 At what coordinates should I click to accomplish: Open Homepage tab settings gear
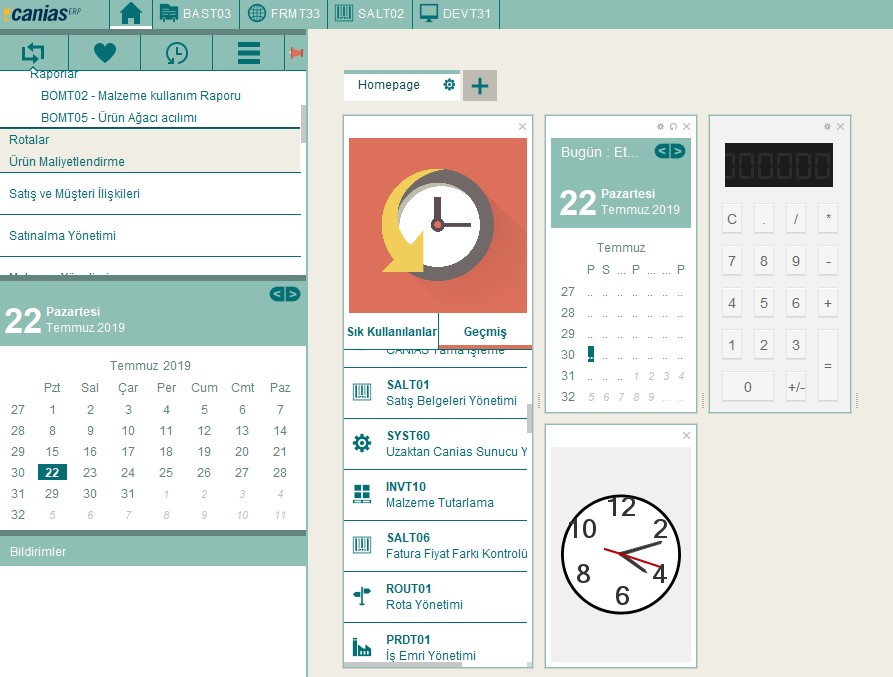tap(449, 85)
